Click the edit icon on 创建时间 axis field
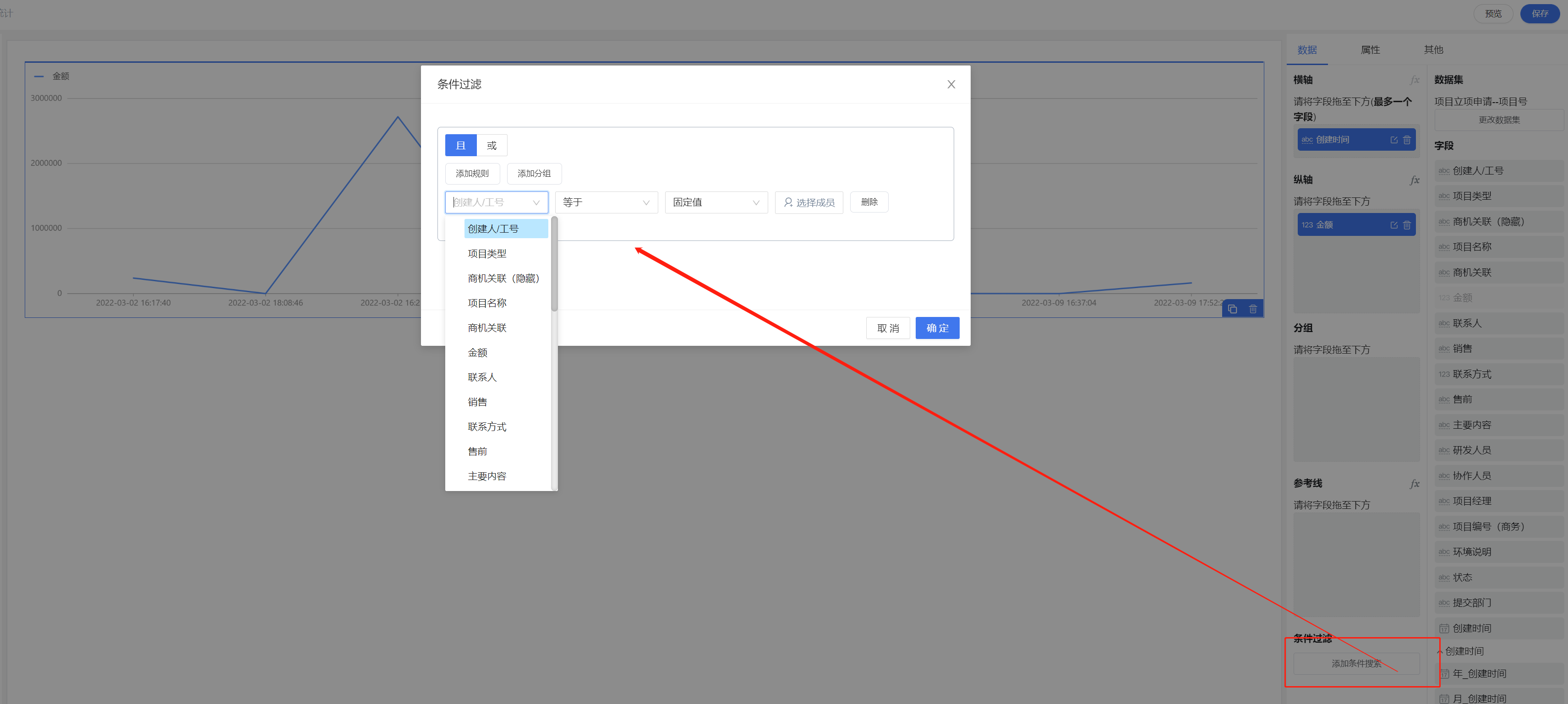 click(1394, 140)
